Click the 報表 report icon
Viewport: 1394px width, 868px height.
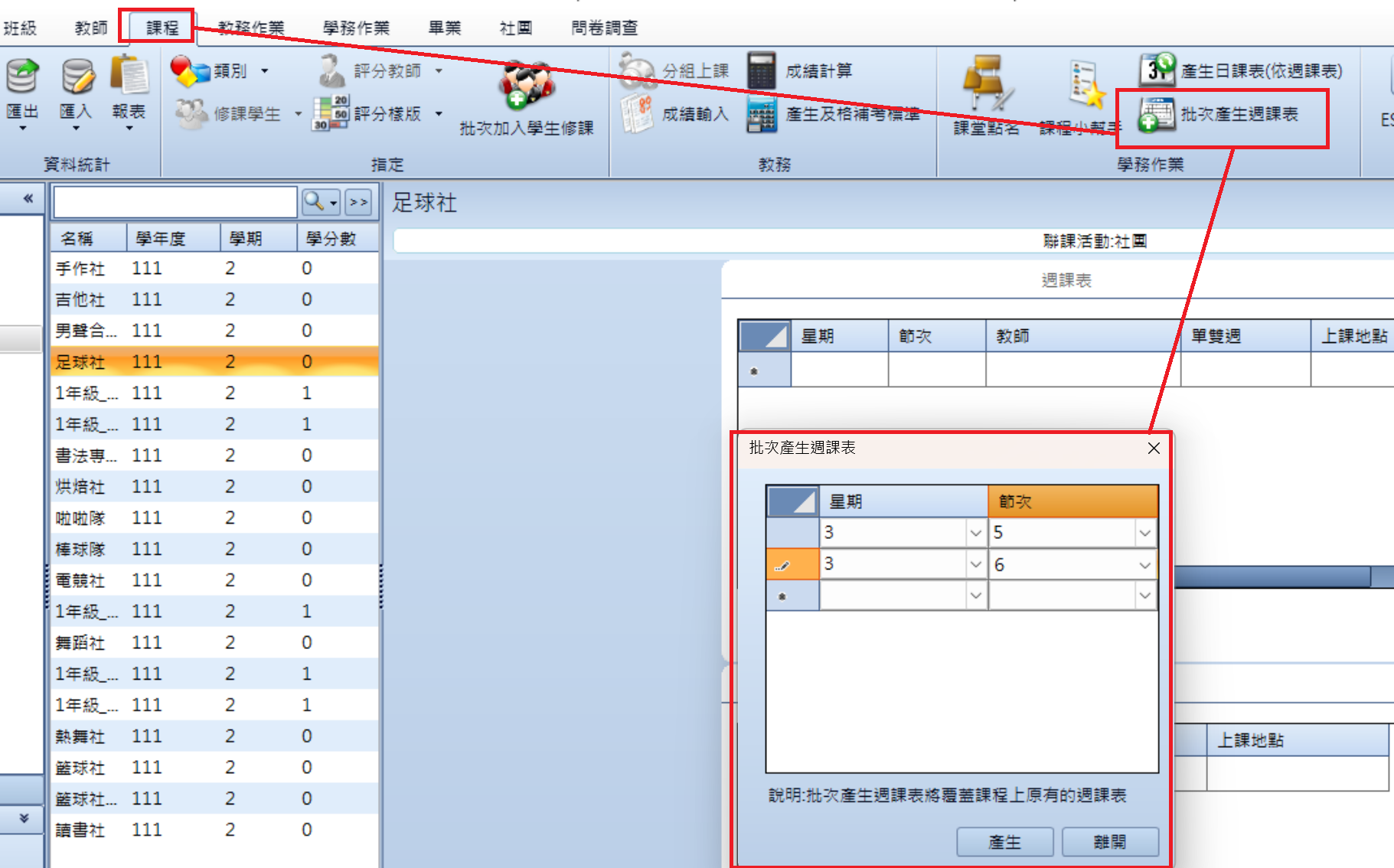129,76
